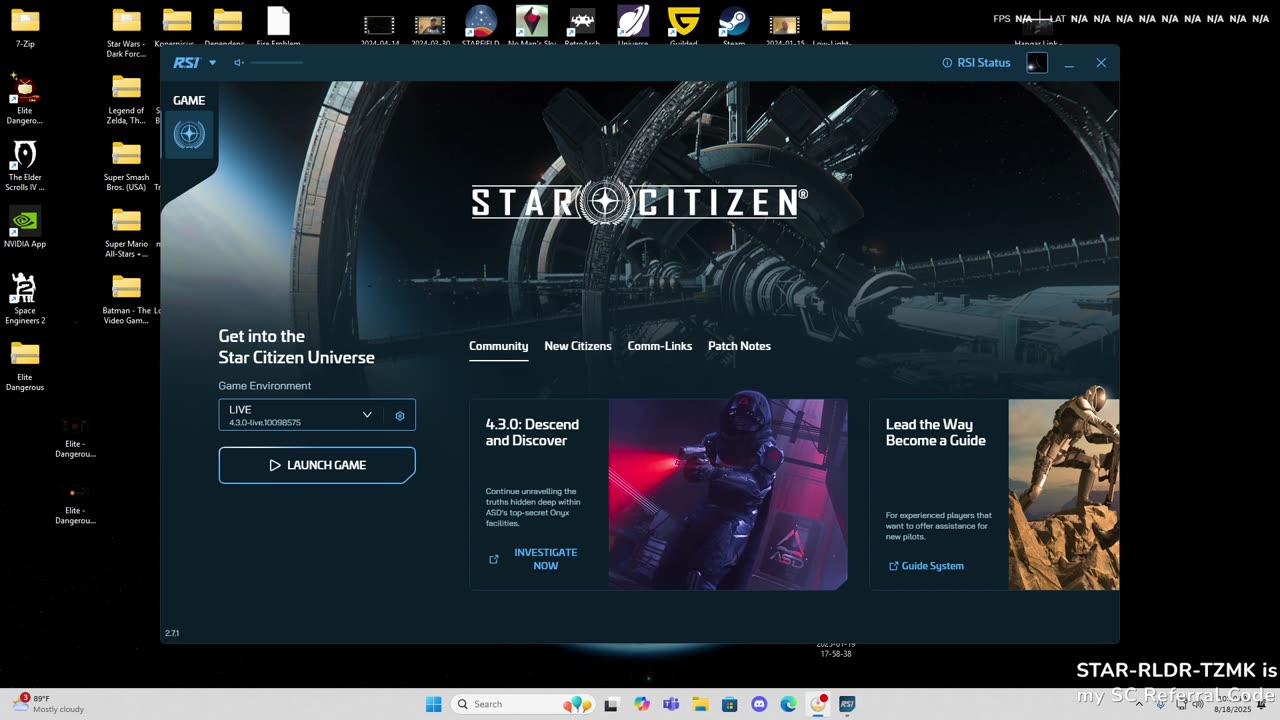Open the Fire Emblem desktop file
Screen dimensions: 1280x720
[x=278, y=26]
